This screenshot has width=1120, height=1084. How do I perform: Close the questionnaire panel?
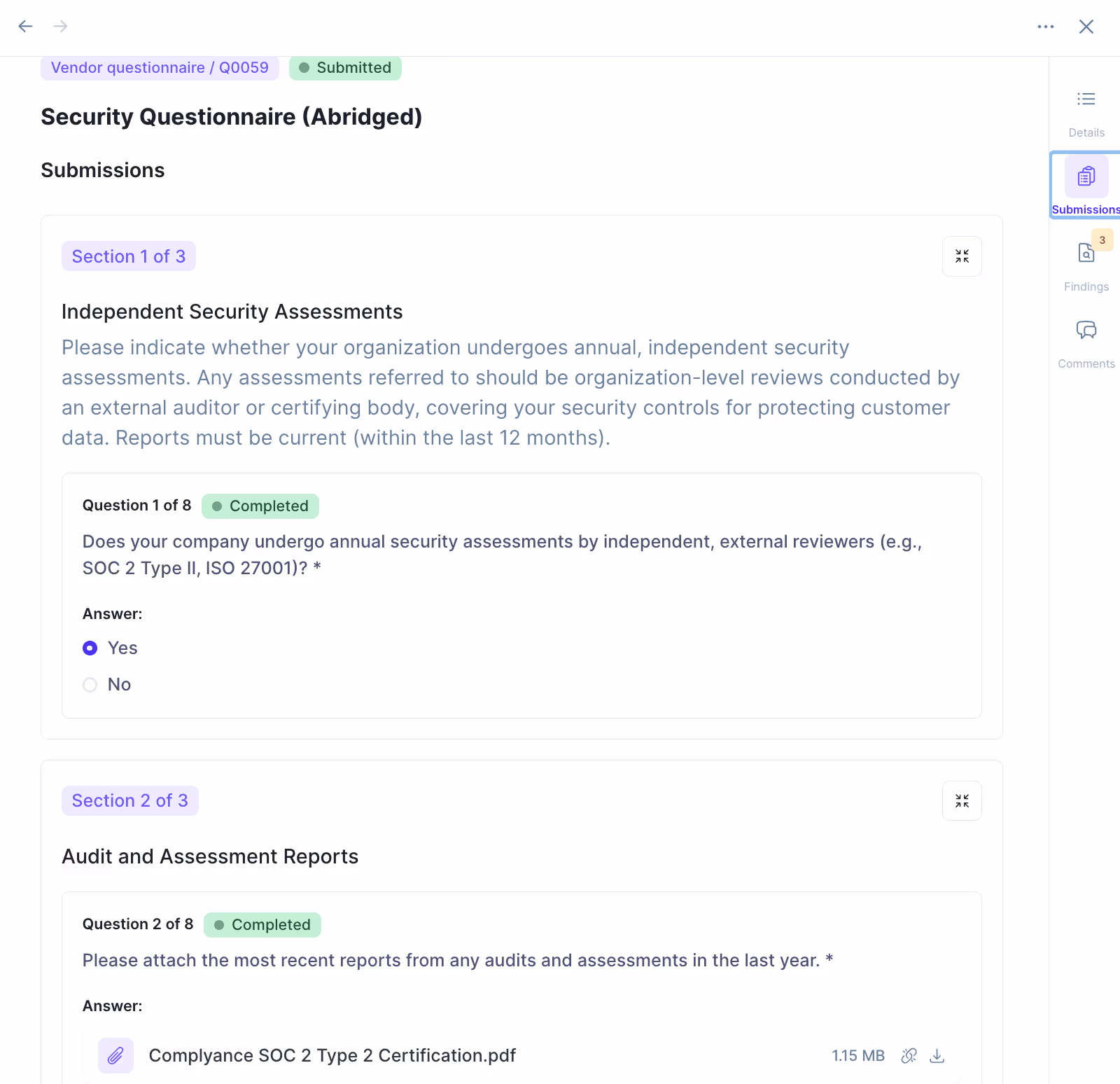[x=1086, y=27]
